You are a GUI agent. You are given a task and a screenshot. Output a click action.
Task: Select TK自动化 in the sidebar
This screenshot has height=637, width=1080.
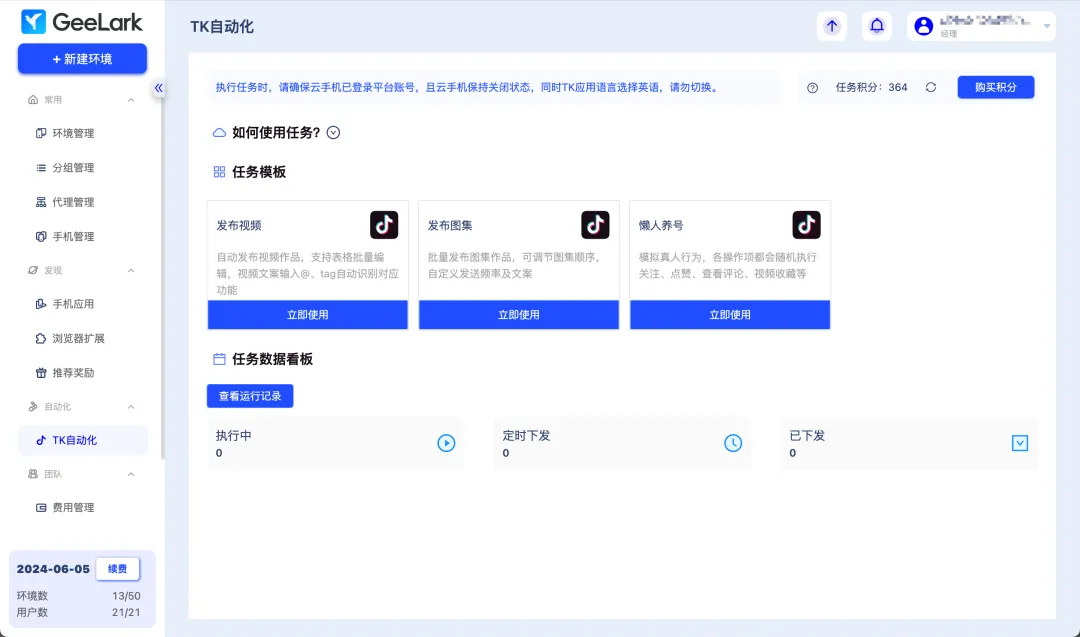pyautogui.click(x=83, y=441)
